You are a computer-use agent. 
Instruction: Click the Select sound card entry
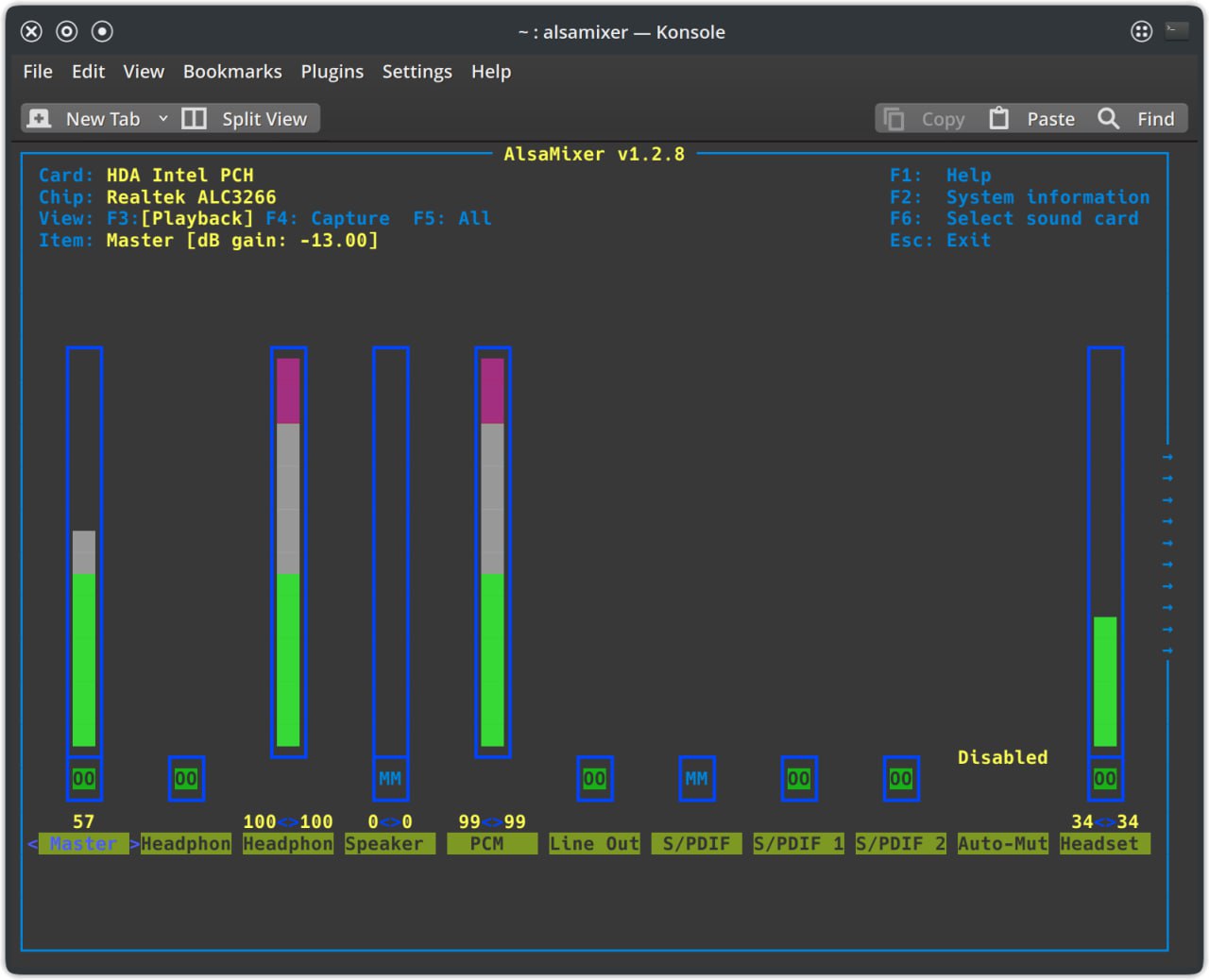1043,219
